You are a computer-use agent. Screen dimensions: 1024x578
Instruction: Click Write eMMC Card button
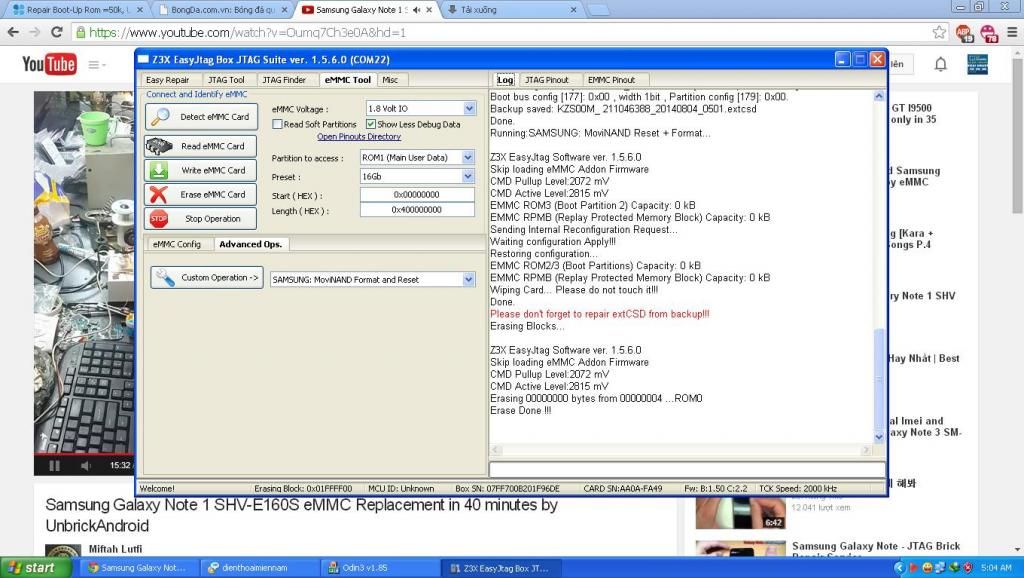(x=200, y=170)
